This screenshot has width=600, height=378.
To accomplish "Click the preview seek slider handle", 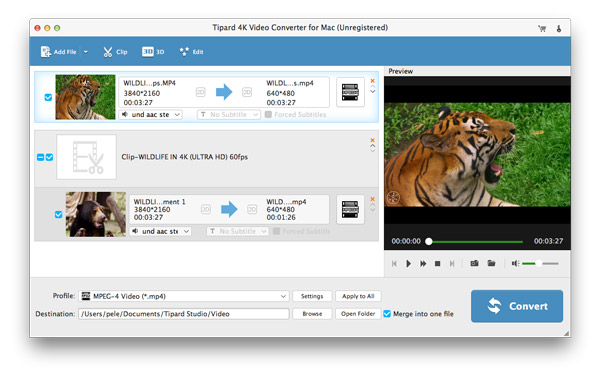I will click(429, 241).
